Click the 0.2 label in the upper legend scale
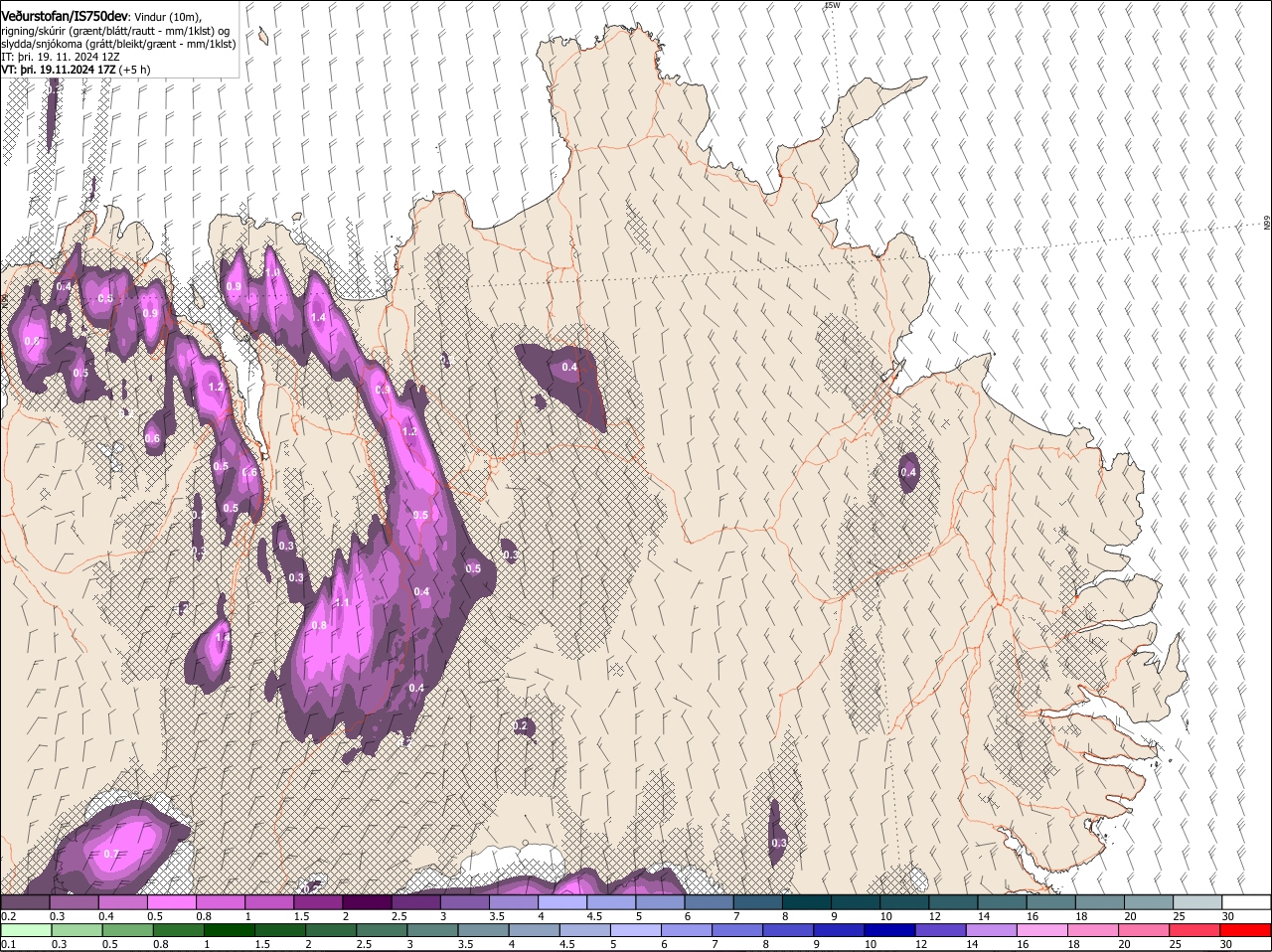1272x952 pixels. [x=8, y=916]
